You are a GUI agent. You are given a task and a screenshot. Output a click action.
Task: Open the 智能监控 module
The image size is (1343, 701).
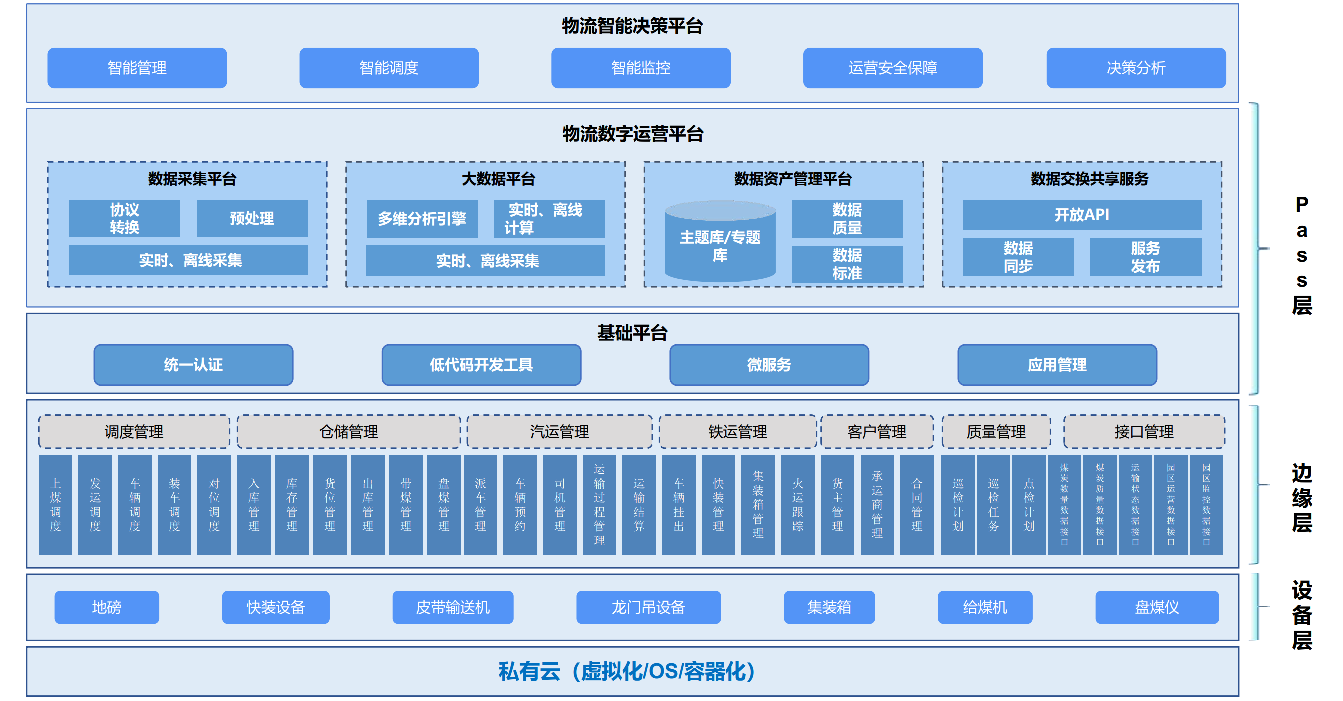pyautogui.click(x=641, y=68)
